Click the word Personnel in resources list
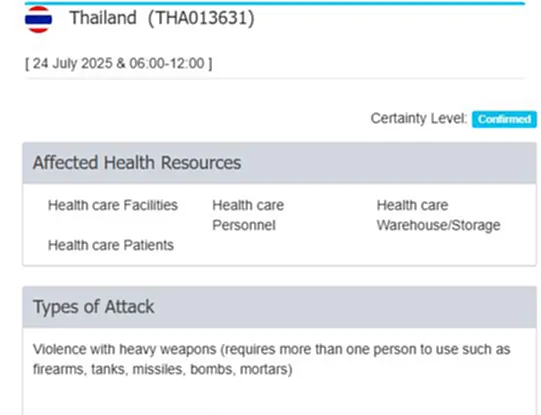 244,225
